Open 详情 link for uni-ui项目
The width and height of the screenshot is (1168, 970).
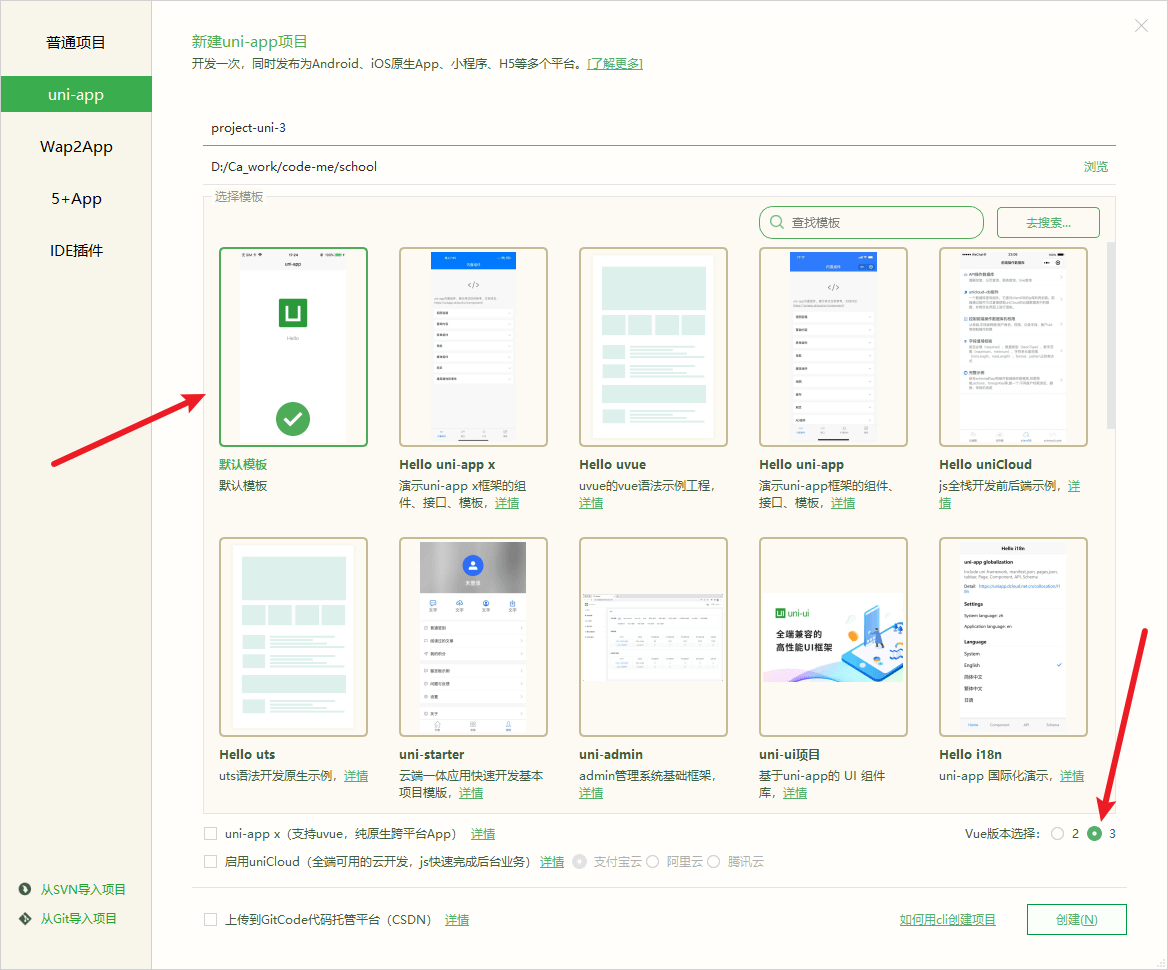tap(795, 793)
